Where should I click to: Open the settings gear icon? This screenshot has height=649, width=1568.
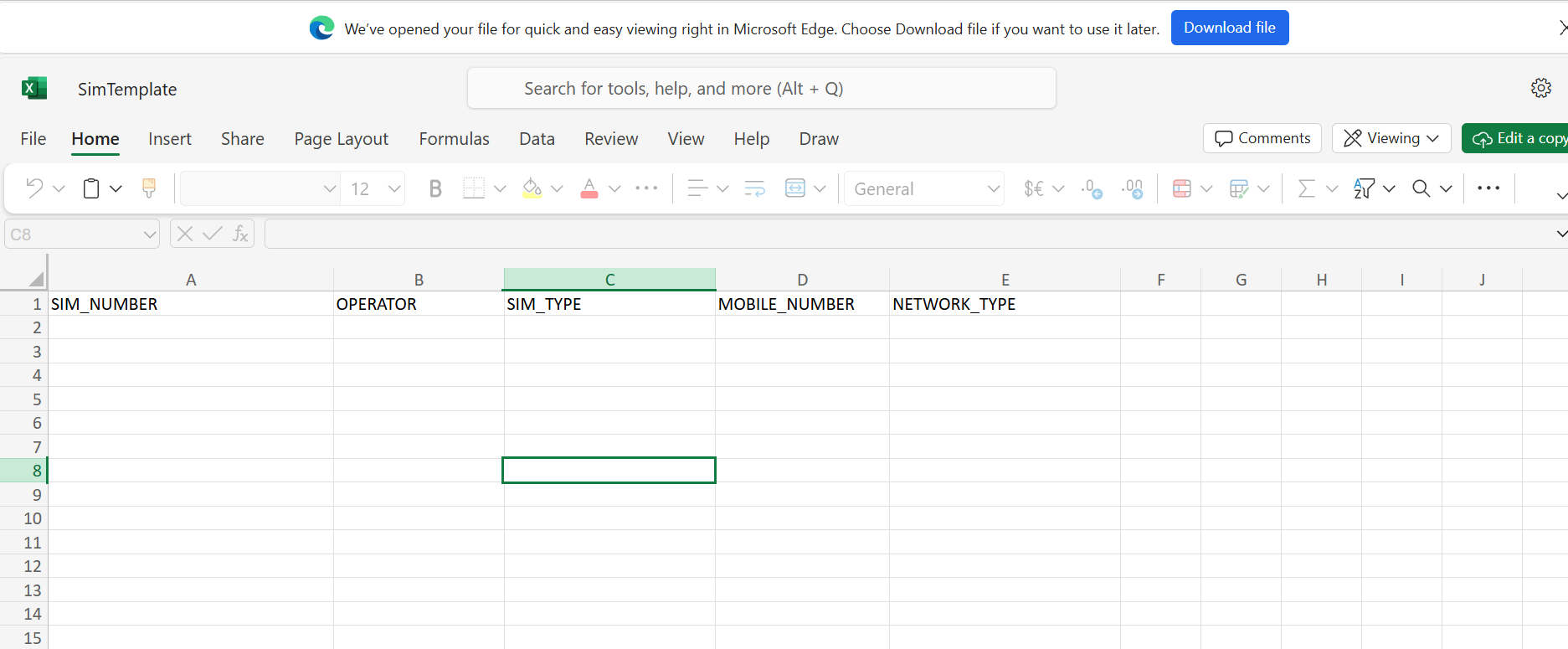(x=1540, y=88)
